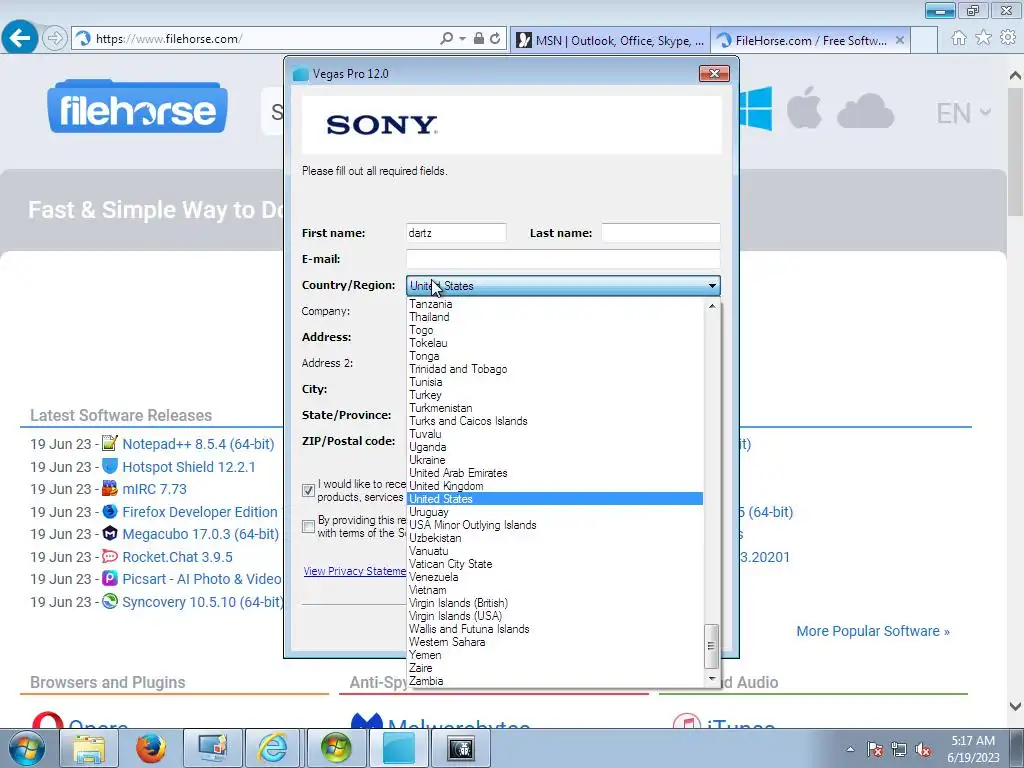Viewport: 1024px width, 768px height.
Task: Click in the E-mail field
Action: (x=563, y=259)
